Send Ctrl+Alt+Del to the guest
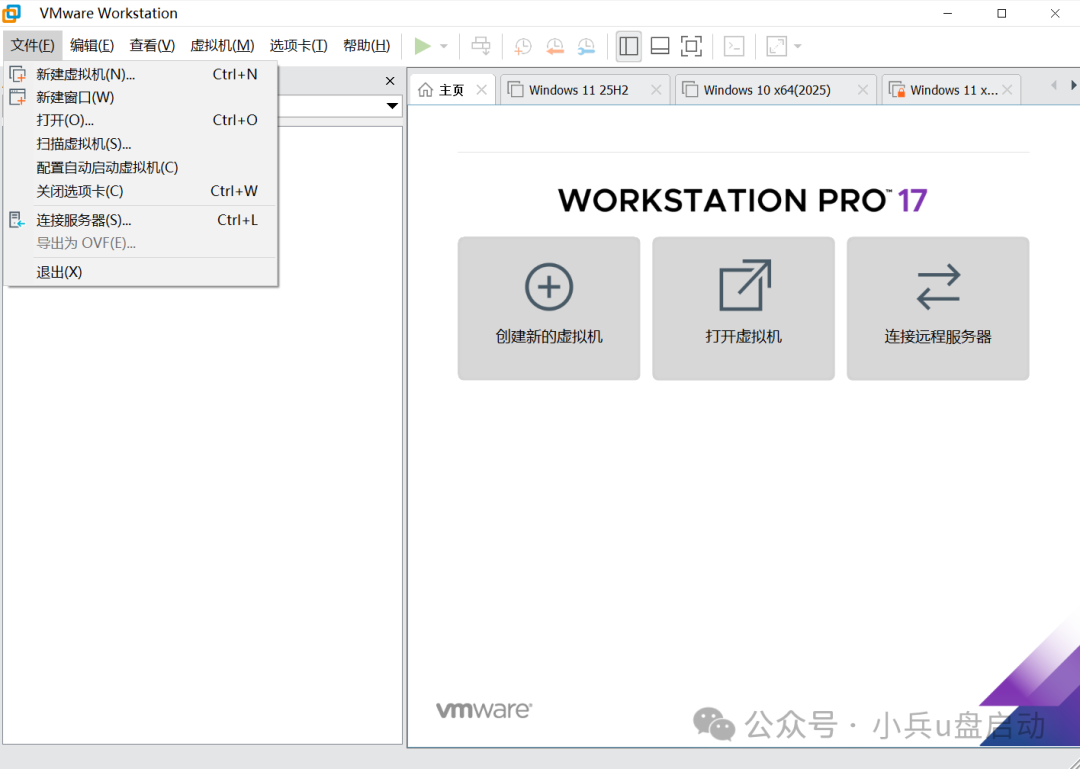Image resolution: width=1080 pixels, height=769 pixels. click(480, 45)
